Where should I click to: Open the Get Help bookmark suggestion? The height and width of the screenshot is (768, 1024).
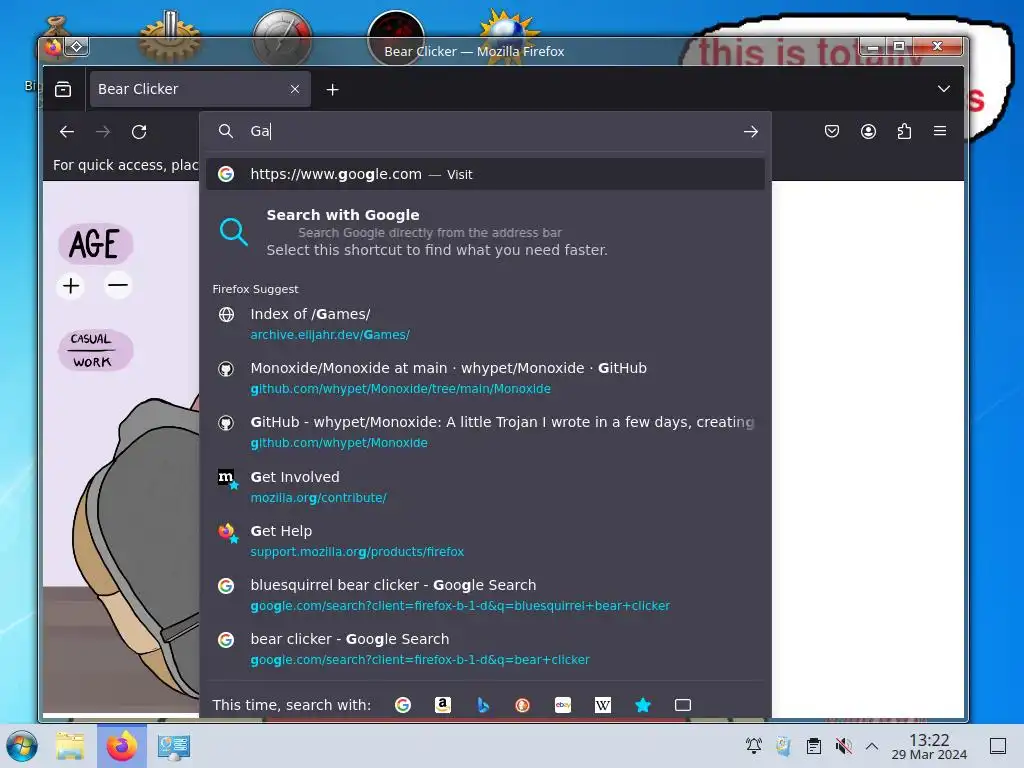(x=485, y=541)
